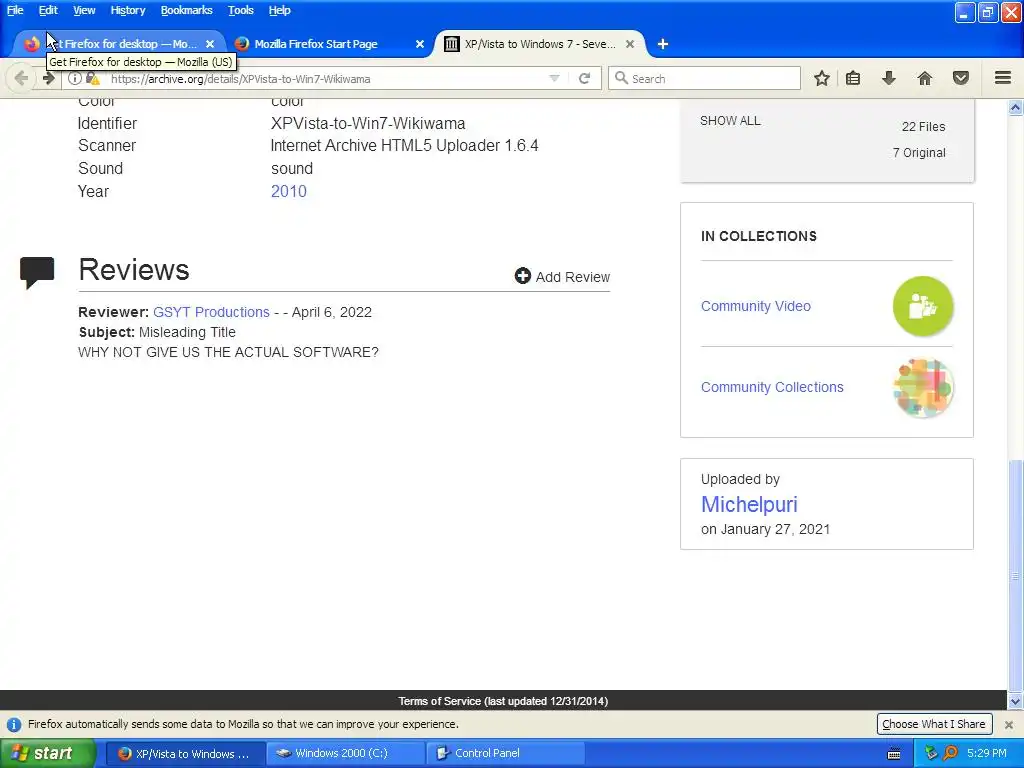Open the Edit menu
The image size is (1024, 768).
48,10
